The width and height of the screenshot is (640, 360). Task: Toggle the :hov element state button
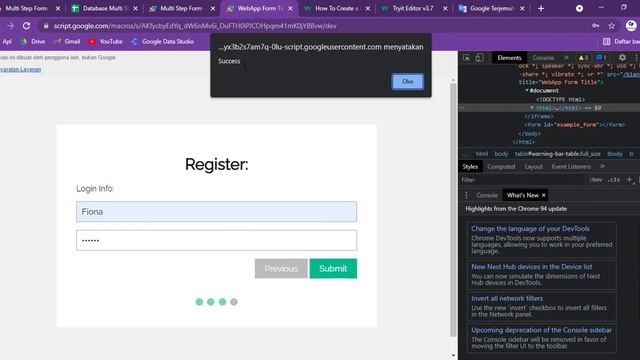click(596, 180)
